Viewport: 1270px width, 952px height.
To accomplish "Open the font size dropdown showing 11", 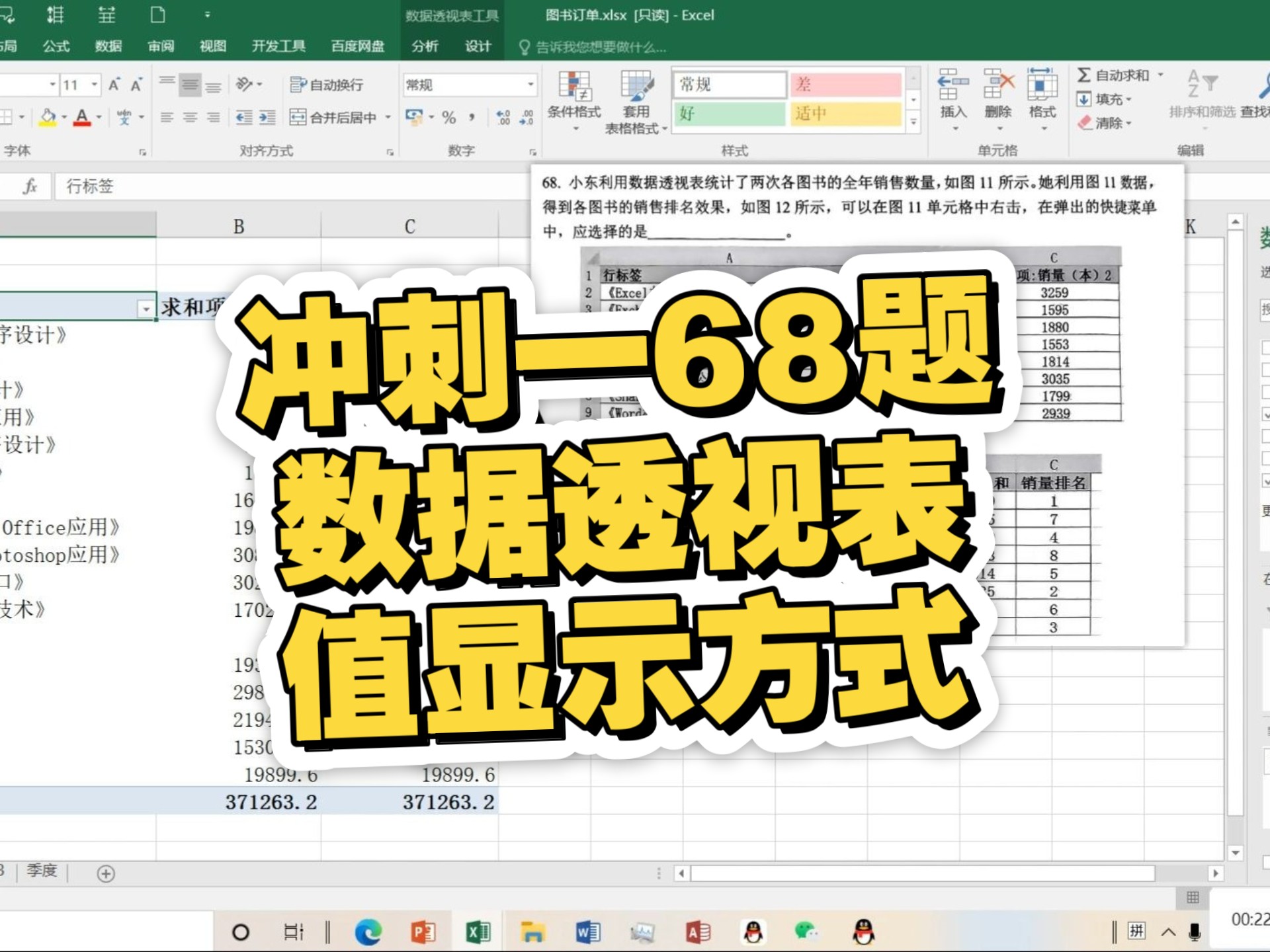I will pyautogui.click(x=93, y=85).
